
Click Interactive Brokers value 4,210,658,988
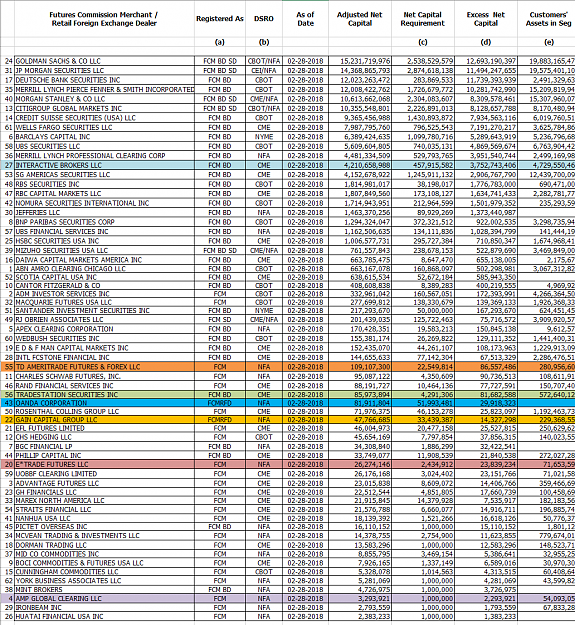360,165
